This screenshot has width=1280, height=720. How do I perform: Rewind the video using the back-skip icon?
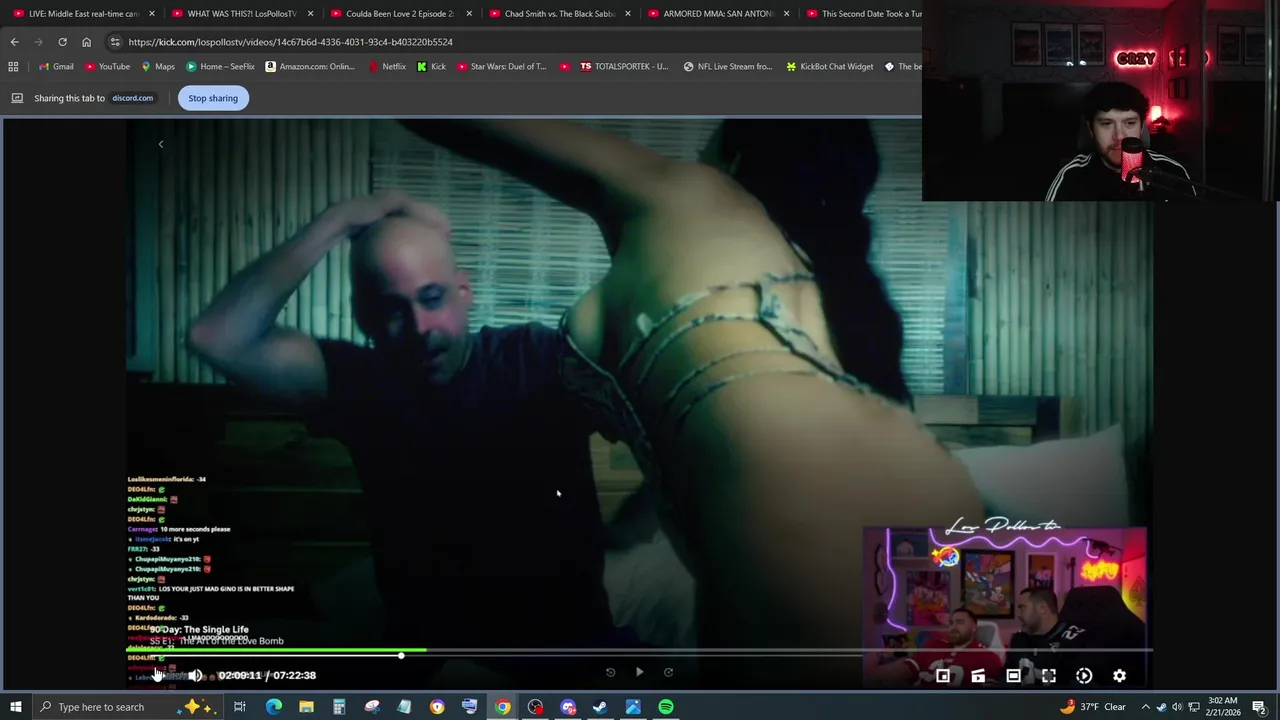610,672
